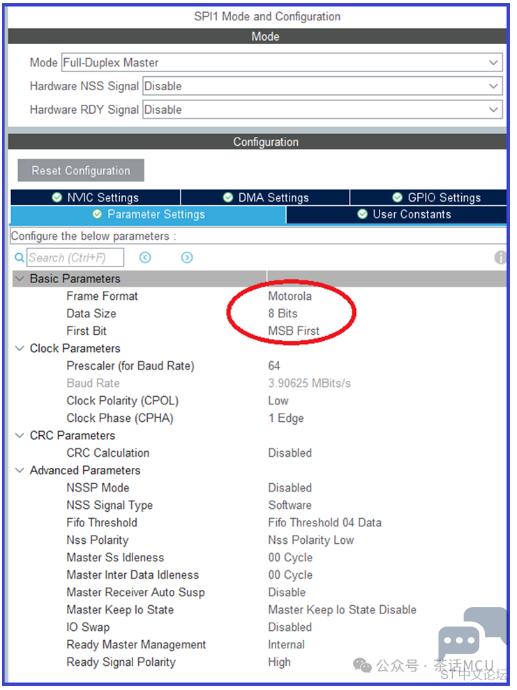Image resolution: width=517 pixels, height=690 pixels.
Task: Select IO Swap value Disabled
Action: pyautogui.click(x=290, y=628)
